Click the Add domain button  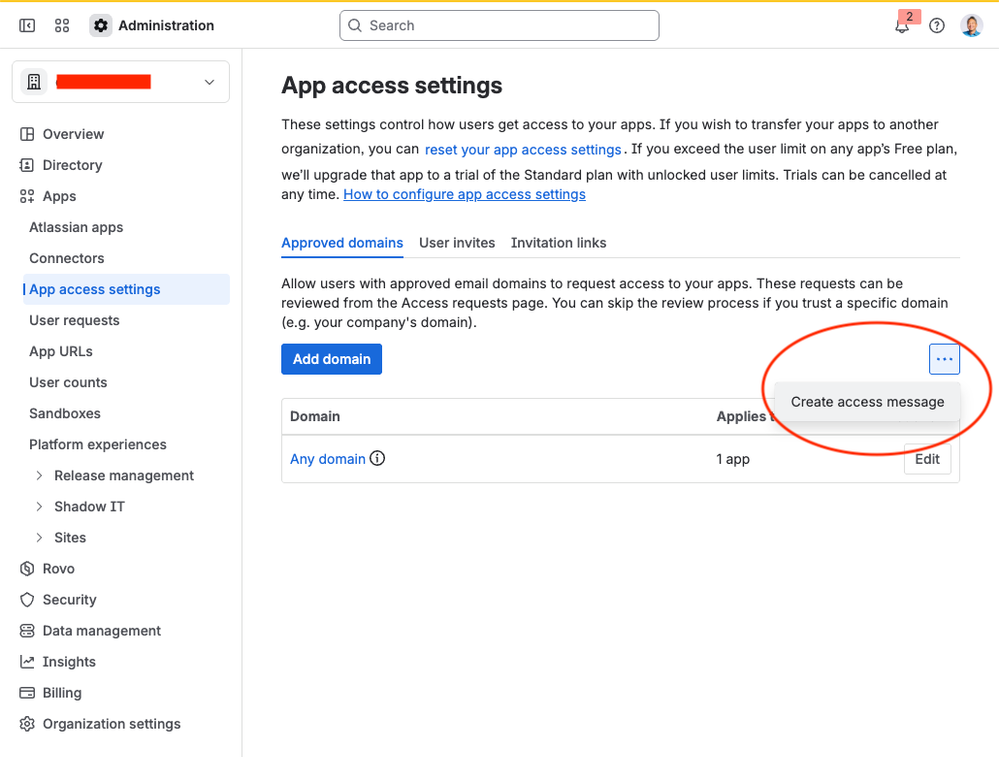[x=331, y=359]
